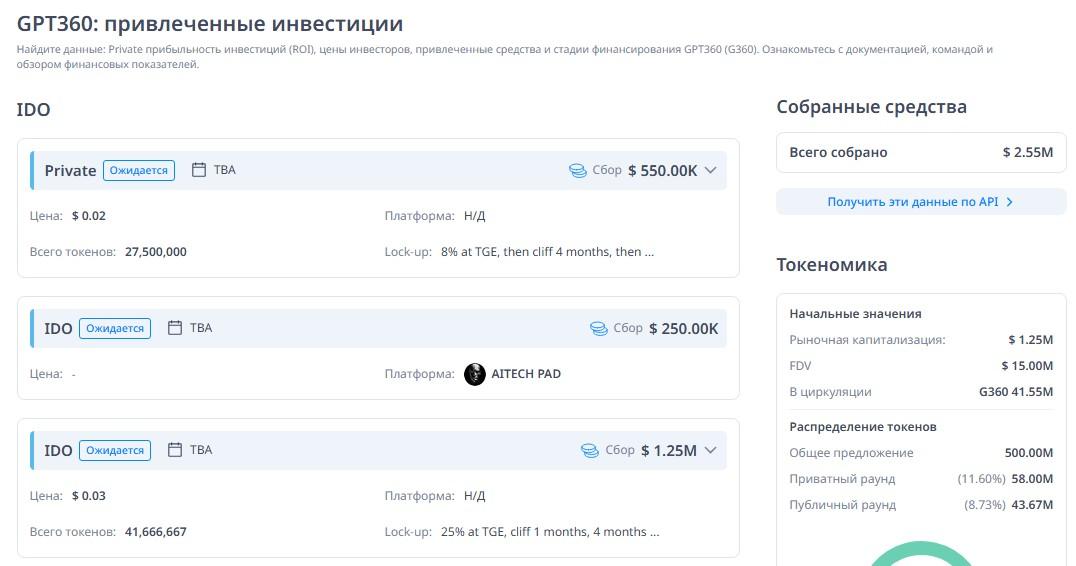Click coins icon next to $550.00K raise
1076x566 pixels.
(x=577, y=171)
